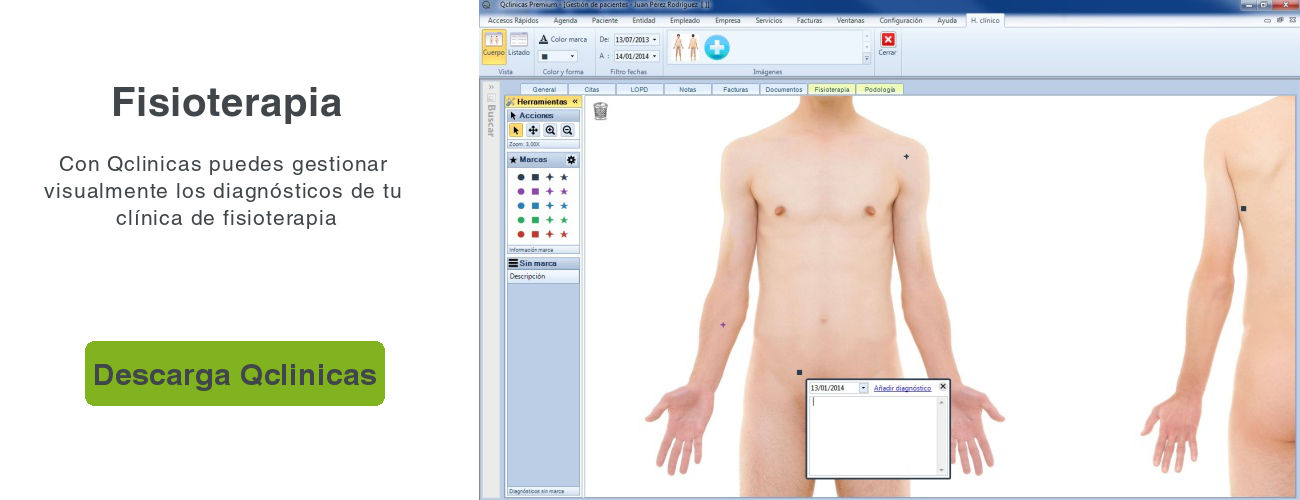The image size is (1300, 500).
Task: Open the De date dropdown
Action: pyautogui.click(x=655, y=40)
